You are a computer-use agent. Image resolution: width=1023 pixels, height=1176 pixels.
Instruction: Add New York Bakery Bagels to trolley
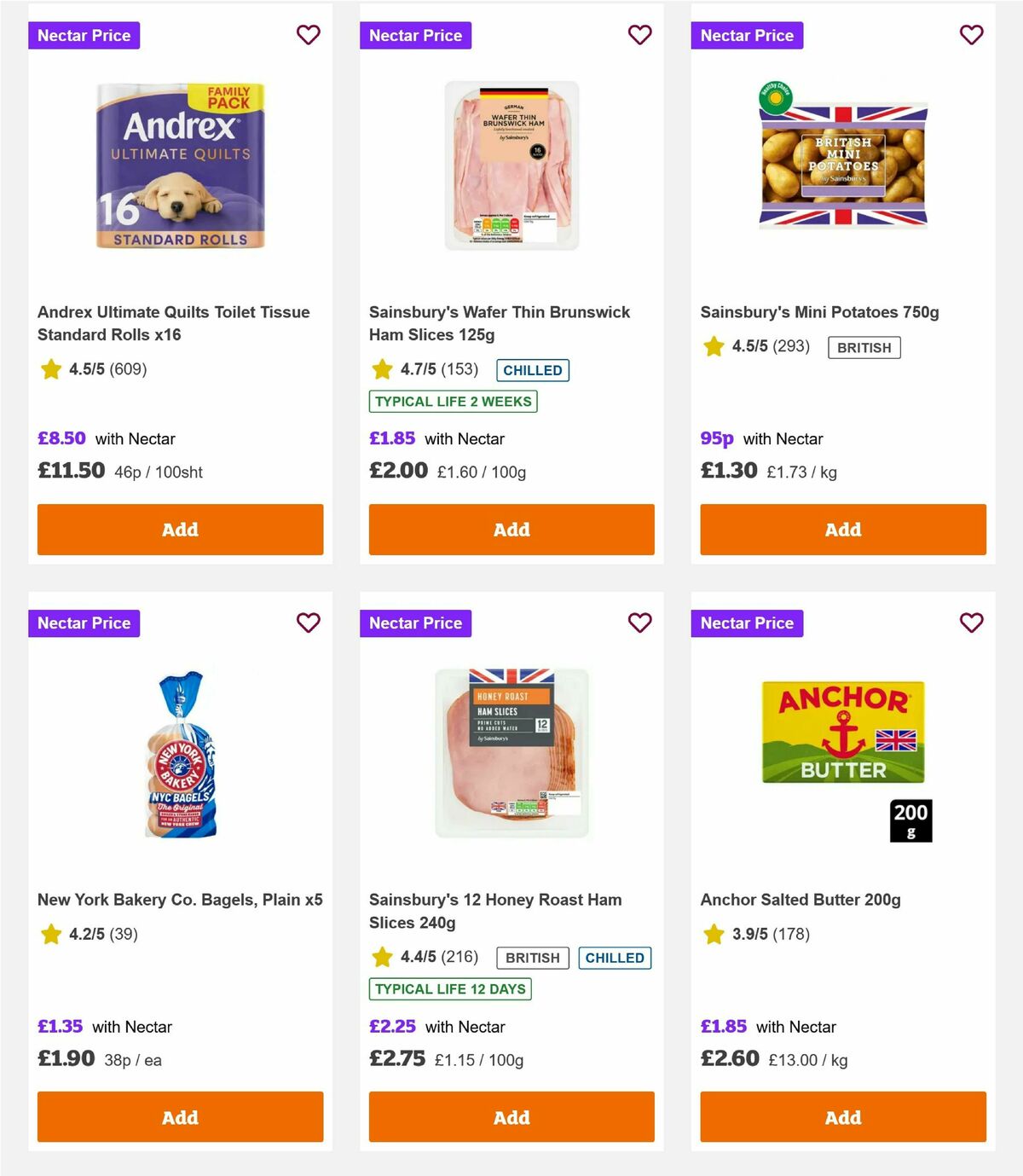point(180,1117)
